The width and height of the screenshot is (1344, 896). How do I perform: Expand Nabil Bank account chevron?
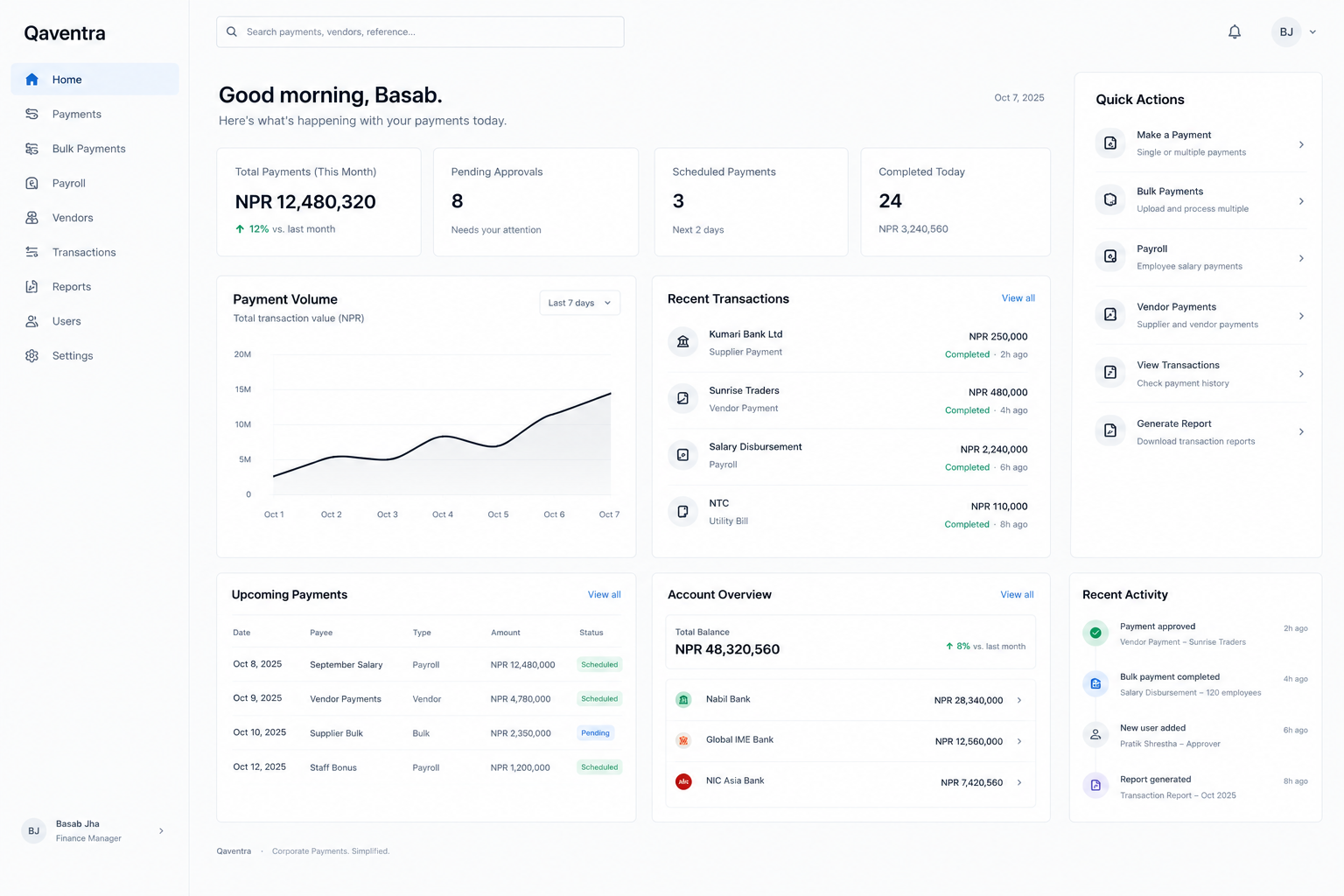[x=1019, y=700]
